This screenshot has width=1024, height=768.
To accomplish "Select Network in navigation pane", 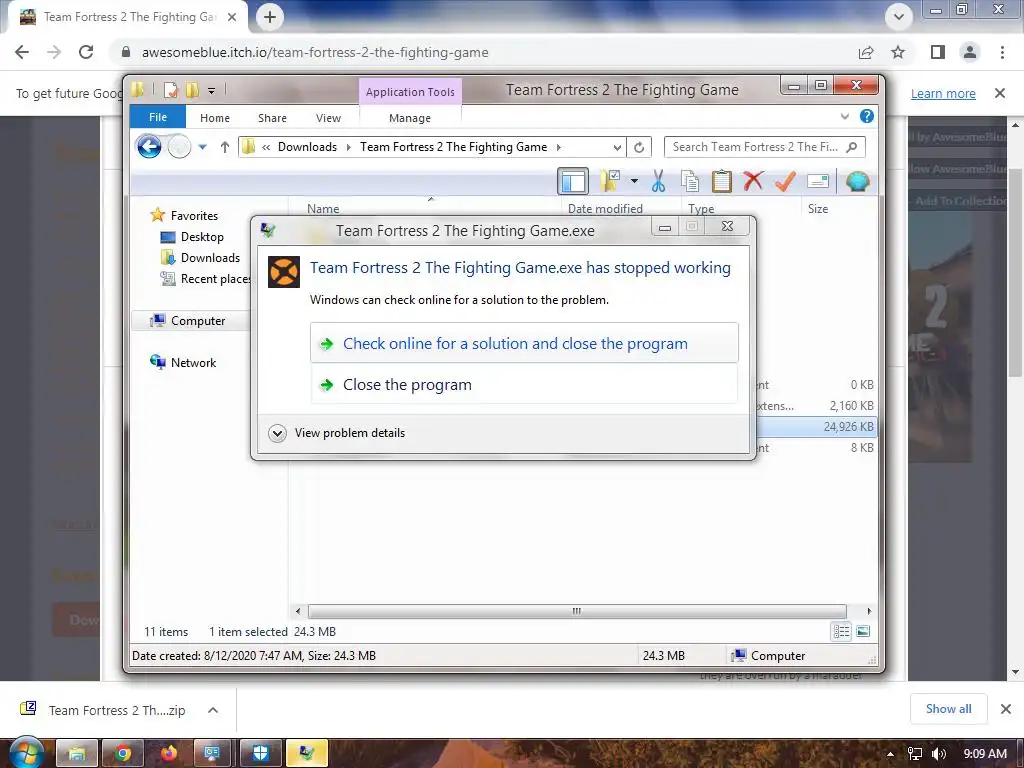I will 183,362.
